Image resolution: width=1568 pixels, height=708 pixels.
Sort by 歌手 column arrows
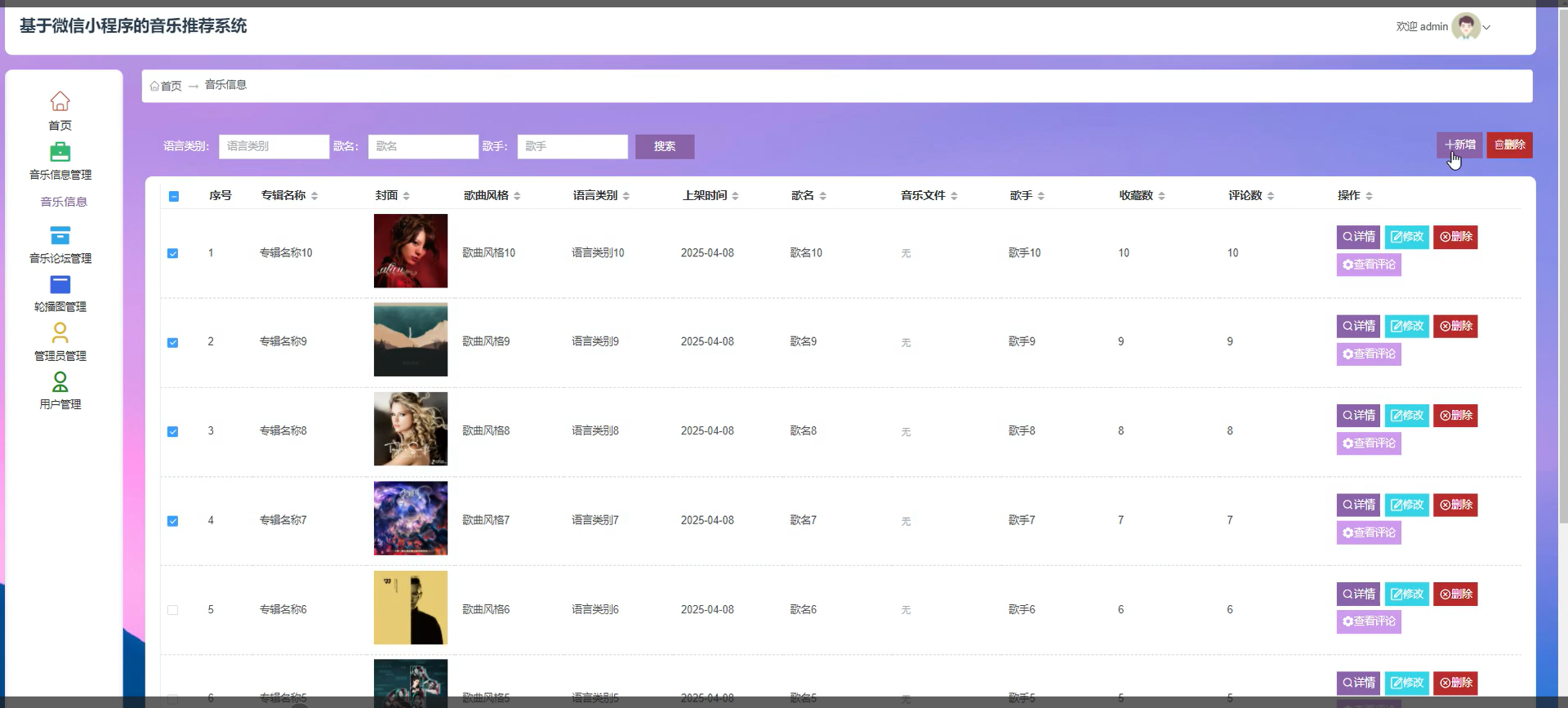point(1041,196)
